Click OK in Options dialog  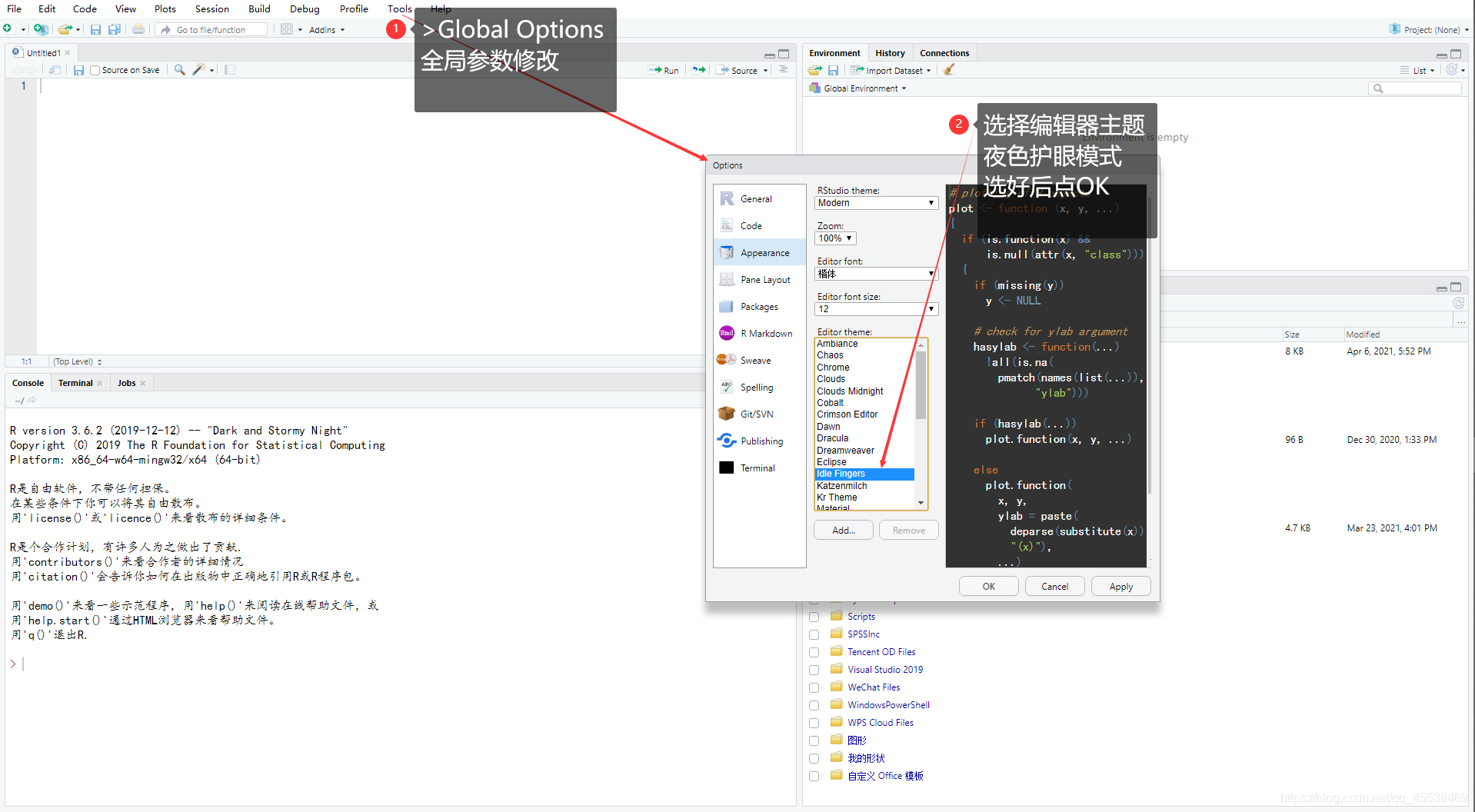coord(989,586)
